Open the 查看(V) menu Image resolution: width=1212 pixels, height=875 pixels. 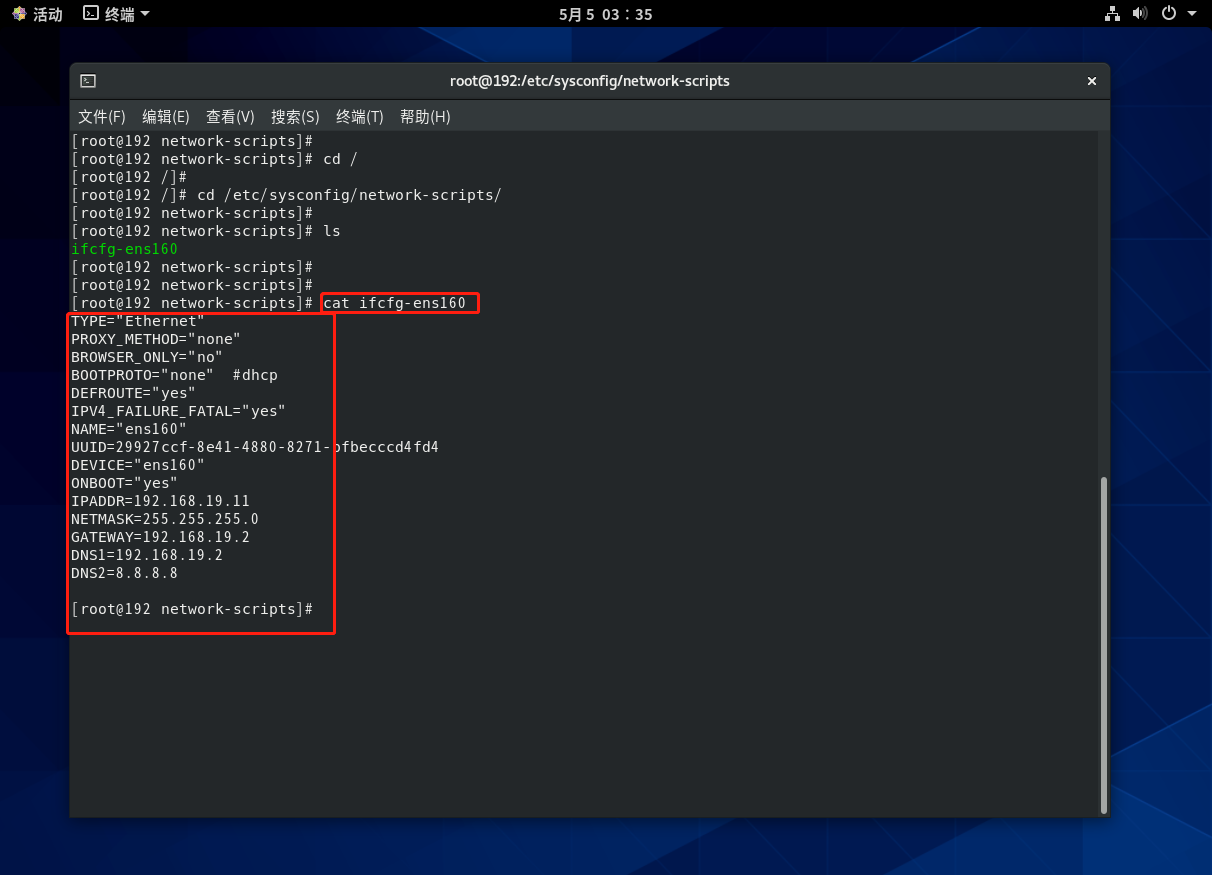230,117
